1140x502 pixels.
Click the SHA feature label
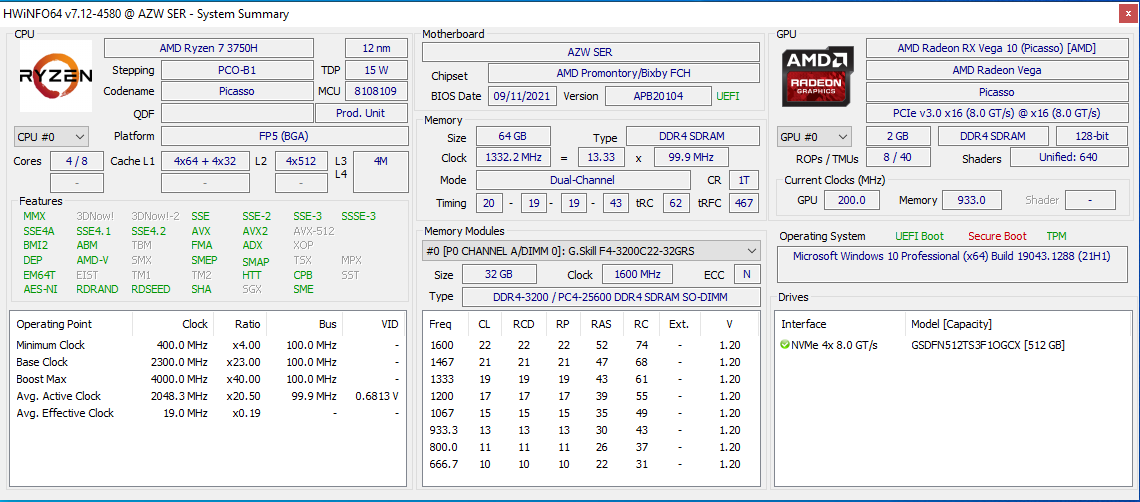pyautogui.click(x=201, y=289)
